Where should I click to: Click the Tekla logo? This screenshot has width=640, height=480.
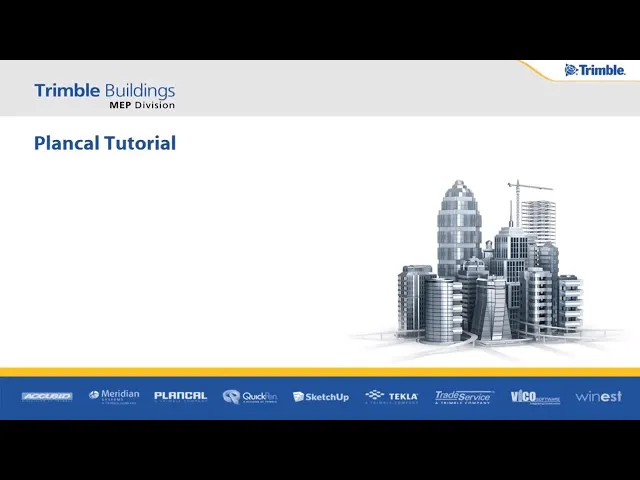click(391, 396)
